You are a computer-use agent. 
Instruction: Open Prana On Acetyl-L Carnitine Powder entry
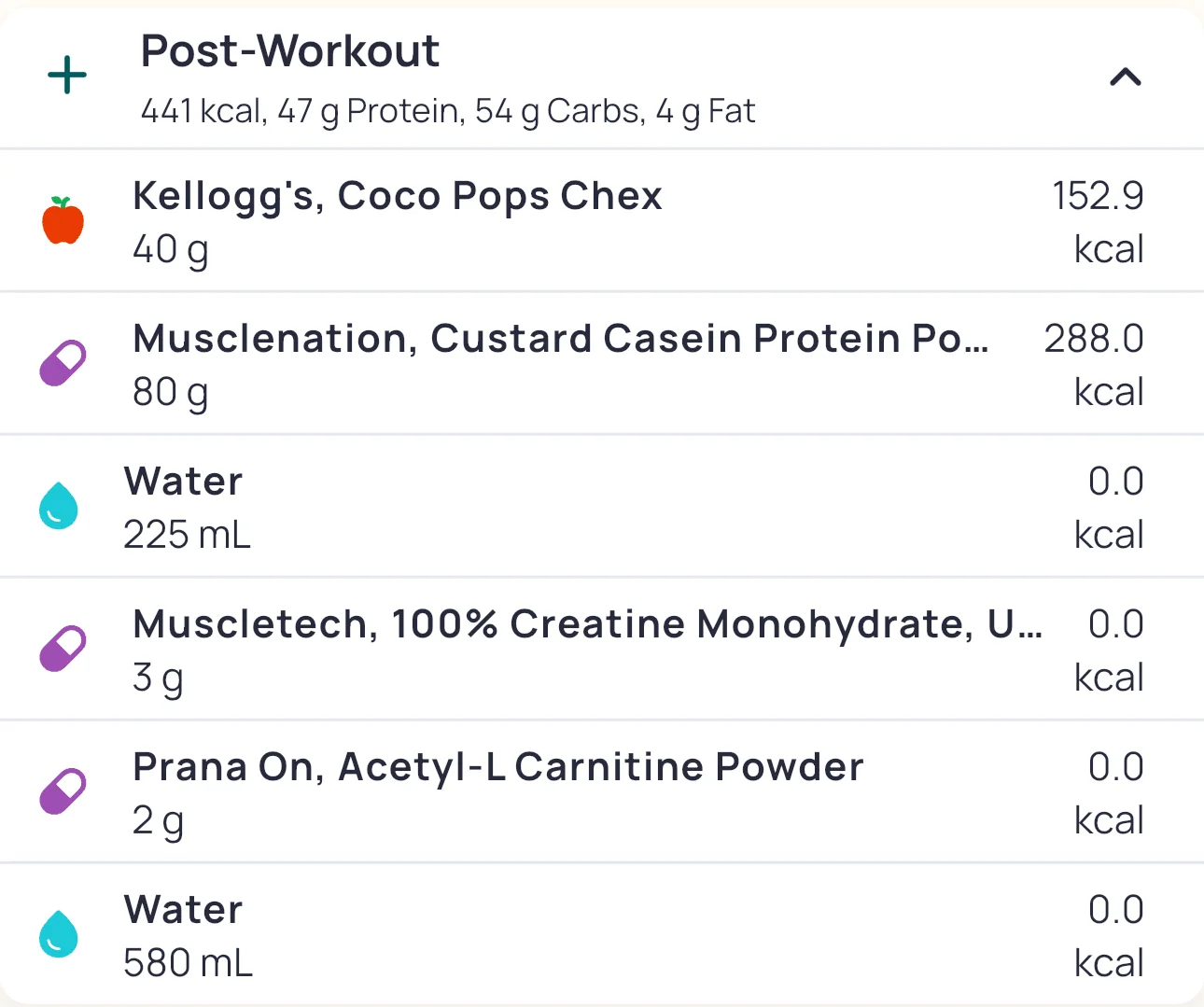[498, 767]
